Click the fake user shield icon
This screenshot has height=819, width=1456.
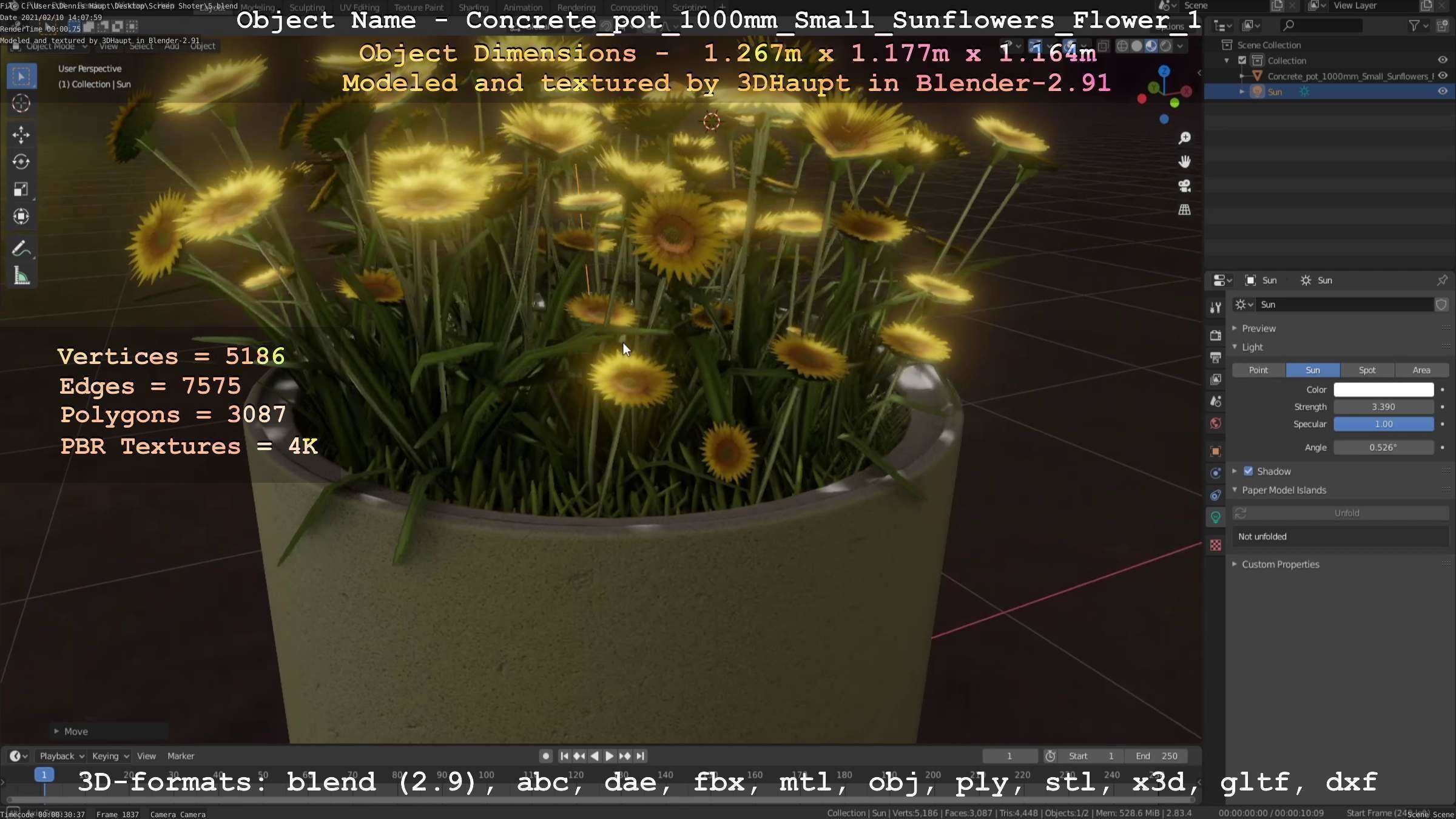[x=1441, y=305]
